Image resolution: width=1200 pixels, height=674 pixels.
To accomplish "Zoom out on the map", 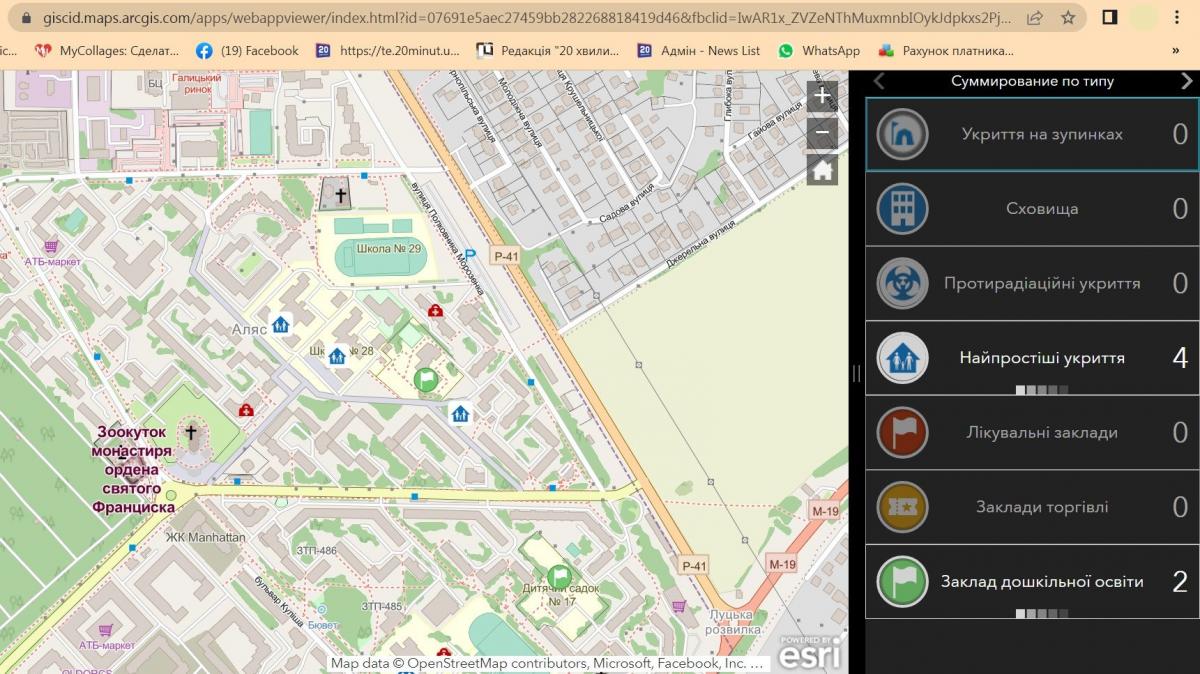I will pyautogui.click(x=822, y=133).
